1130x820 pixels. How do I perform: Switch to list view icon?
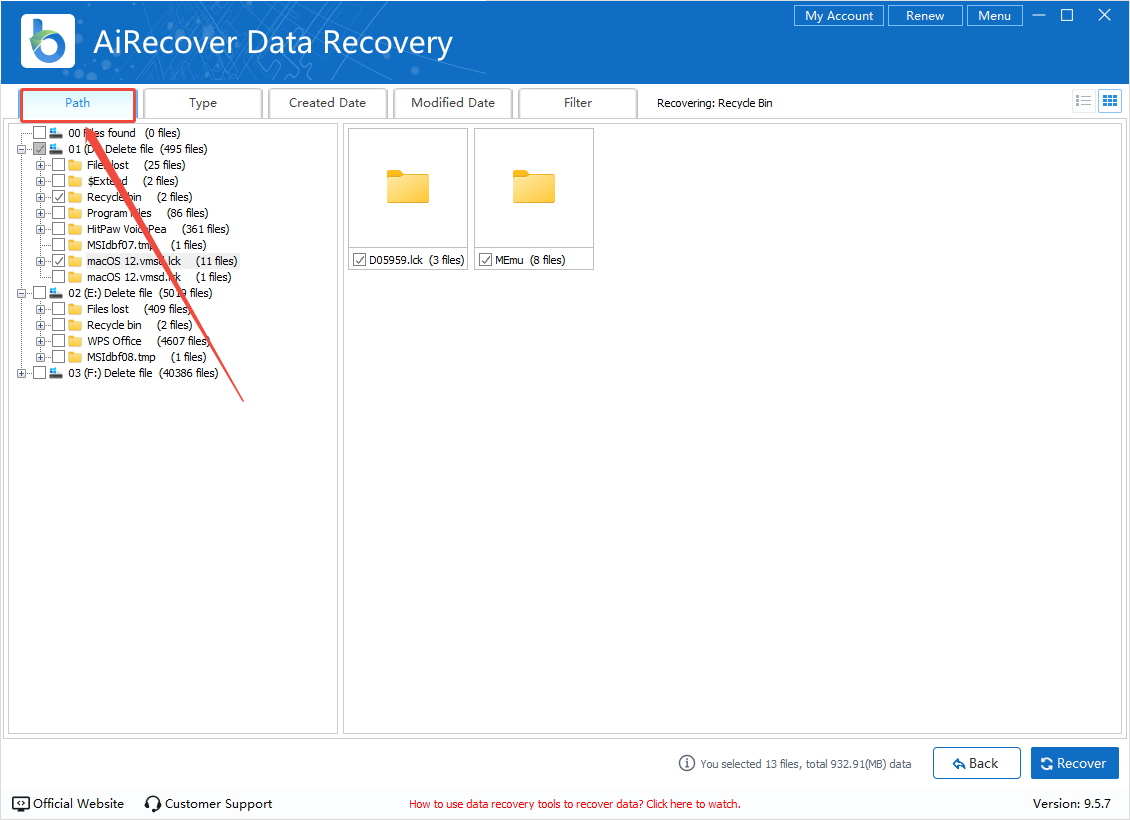1083,101
